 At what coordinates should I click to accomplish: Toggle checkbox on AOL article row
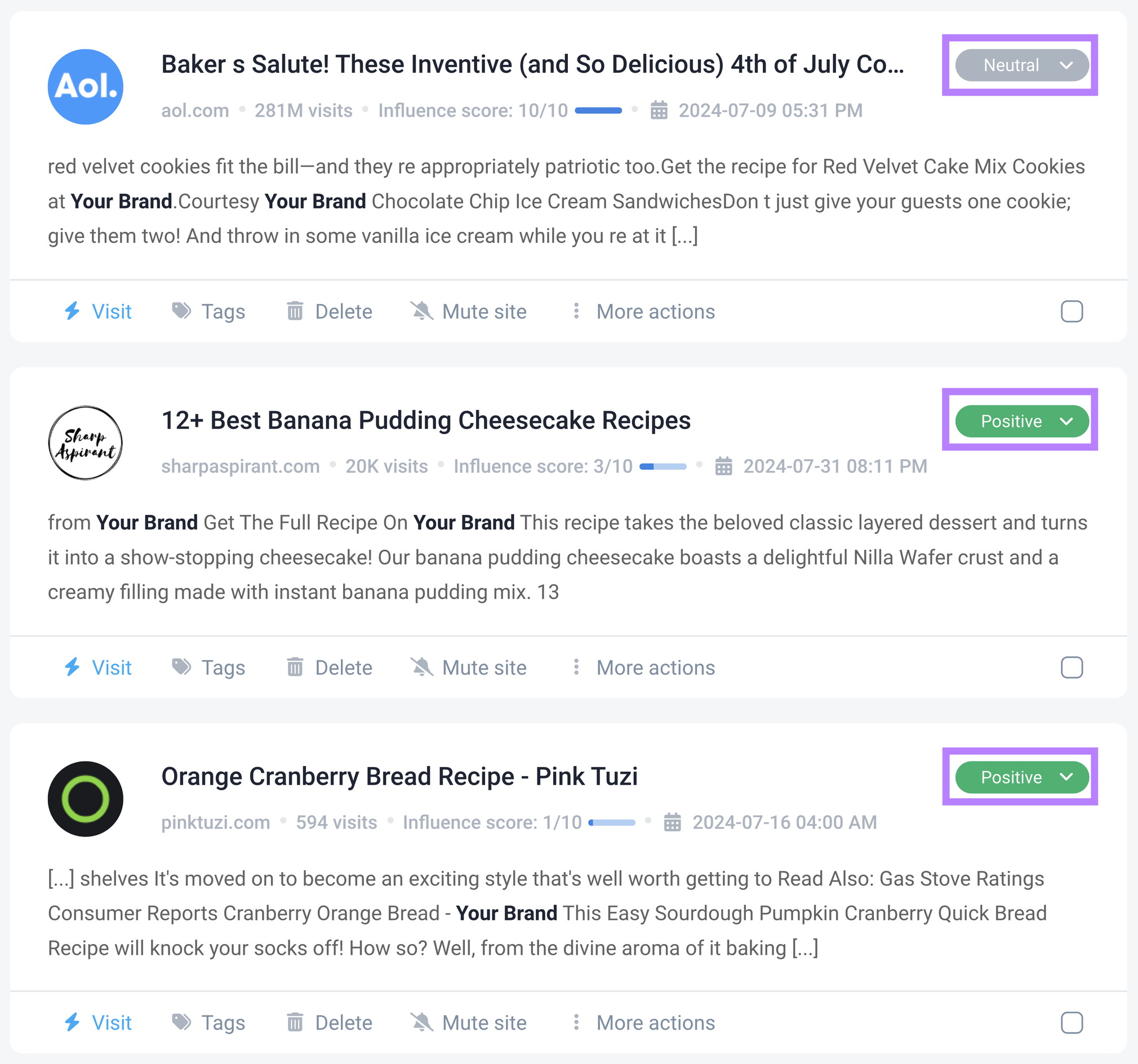tap(1072, 312)
